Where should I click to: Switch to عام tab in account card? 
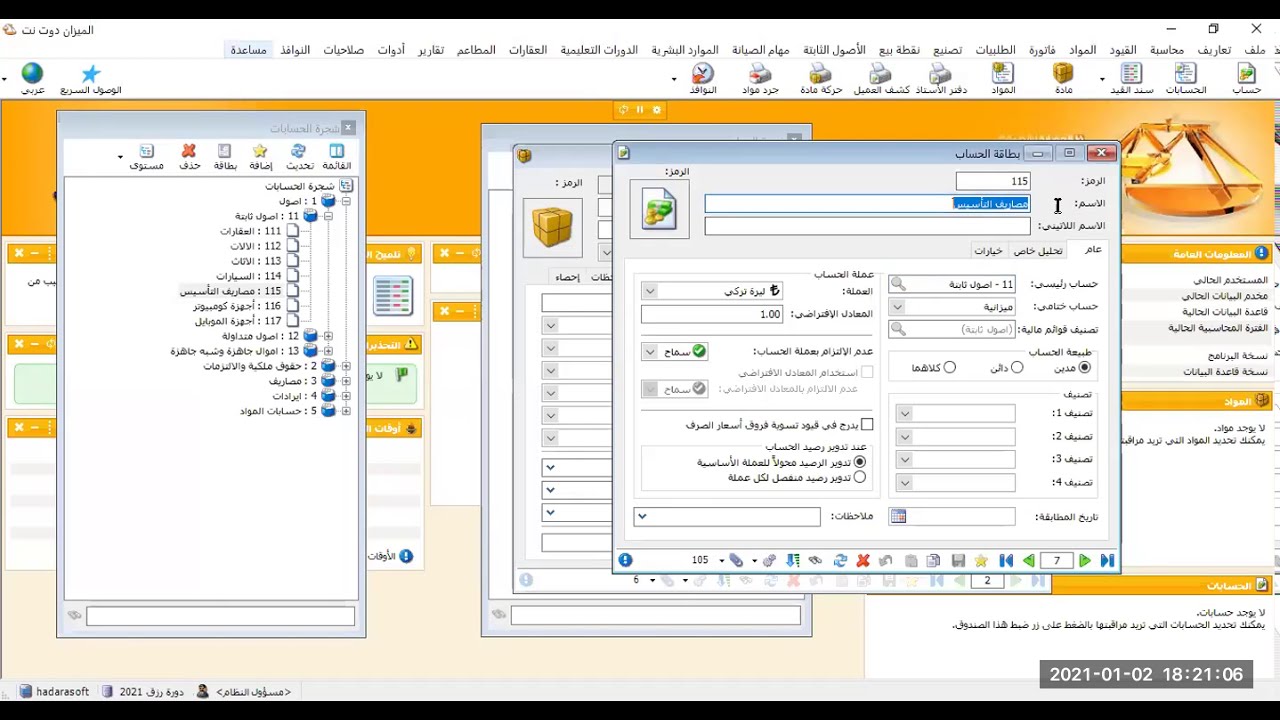point(1093,250)
